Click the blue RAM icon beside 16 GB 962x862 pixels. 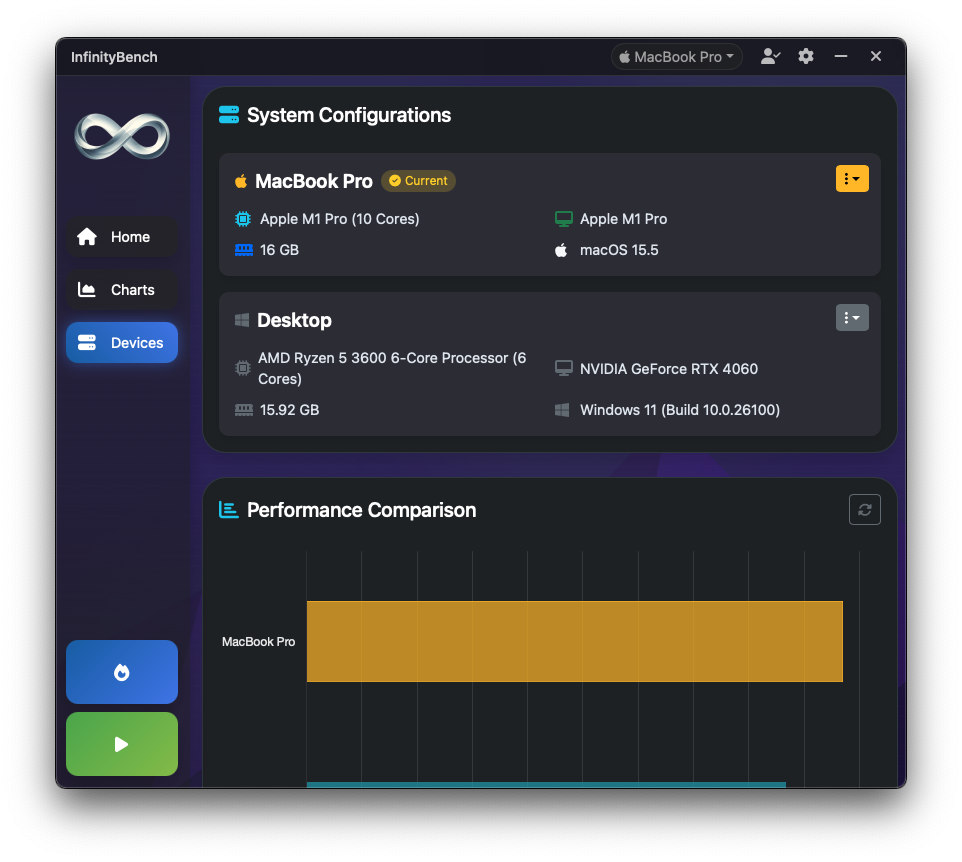244,250
